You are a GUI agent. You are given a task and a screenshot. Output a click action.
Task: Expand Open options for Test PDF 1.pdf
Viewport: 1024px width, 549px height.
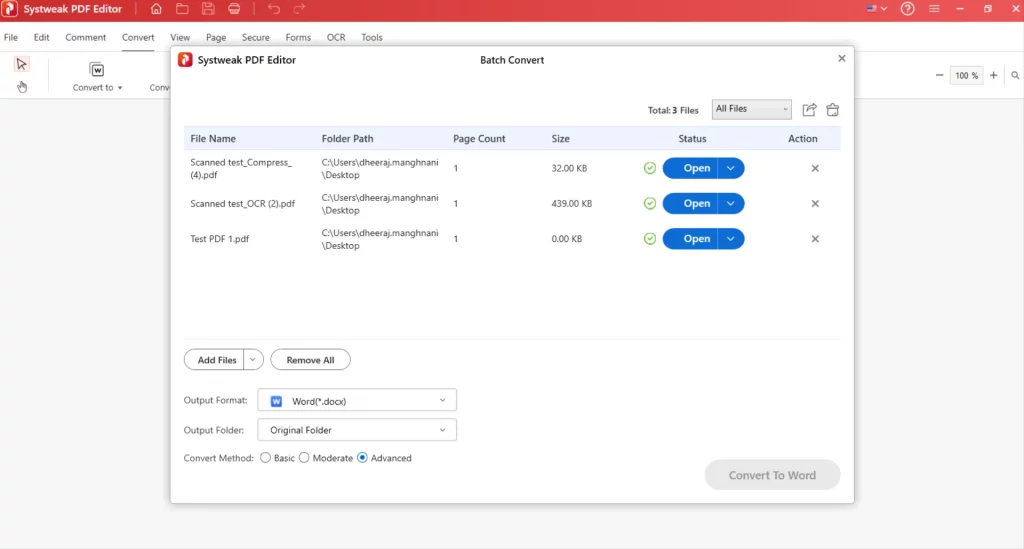tap(731, 239)
